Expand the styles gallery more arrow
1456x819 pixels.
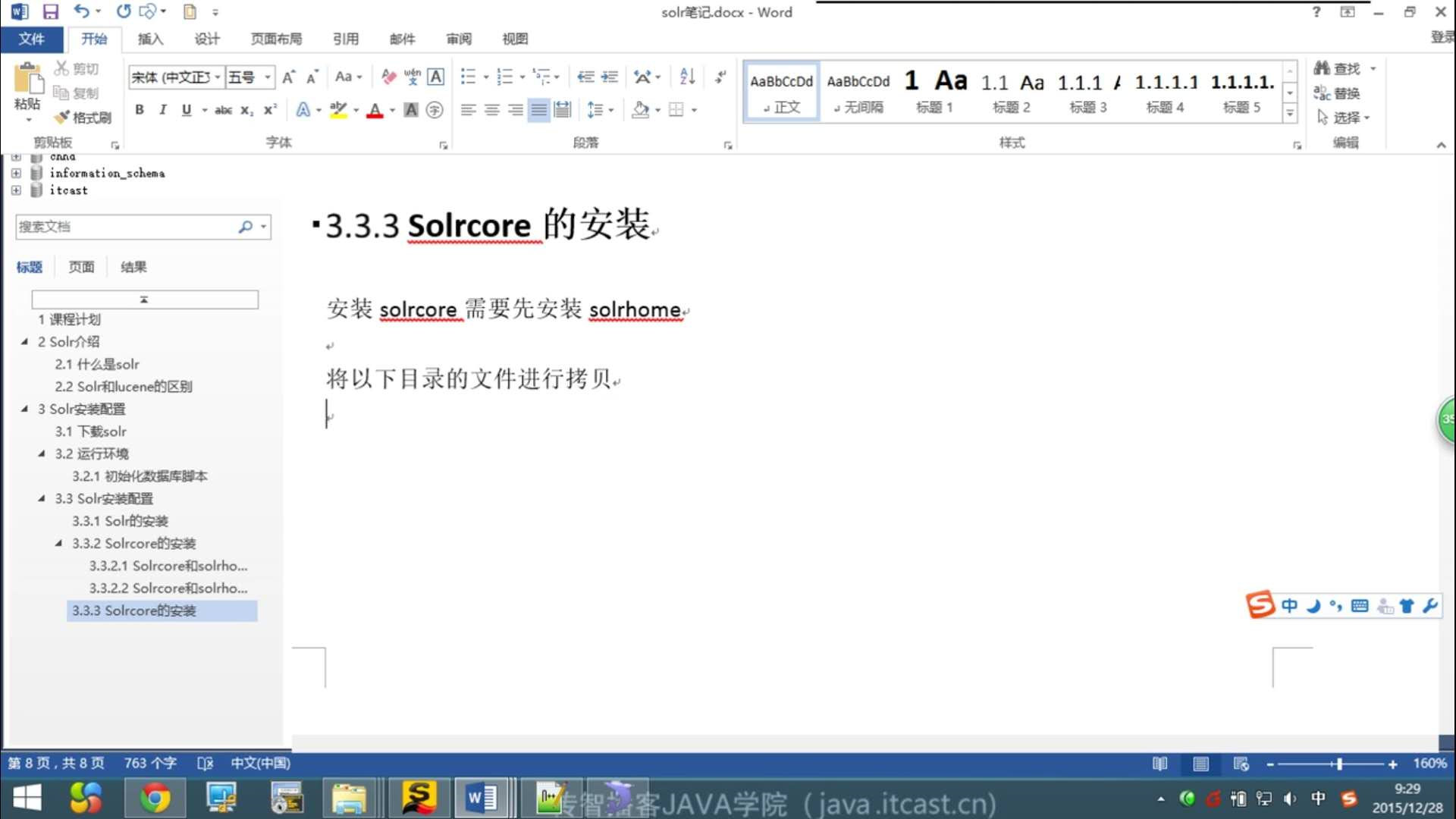(x=1289, y=115)
